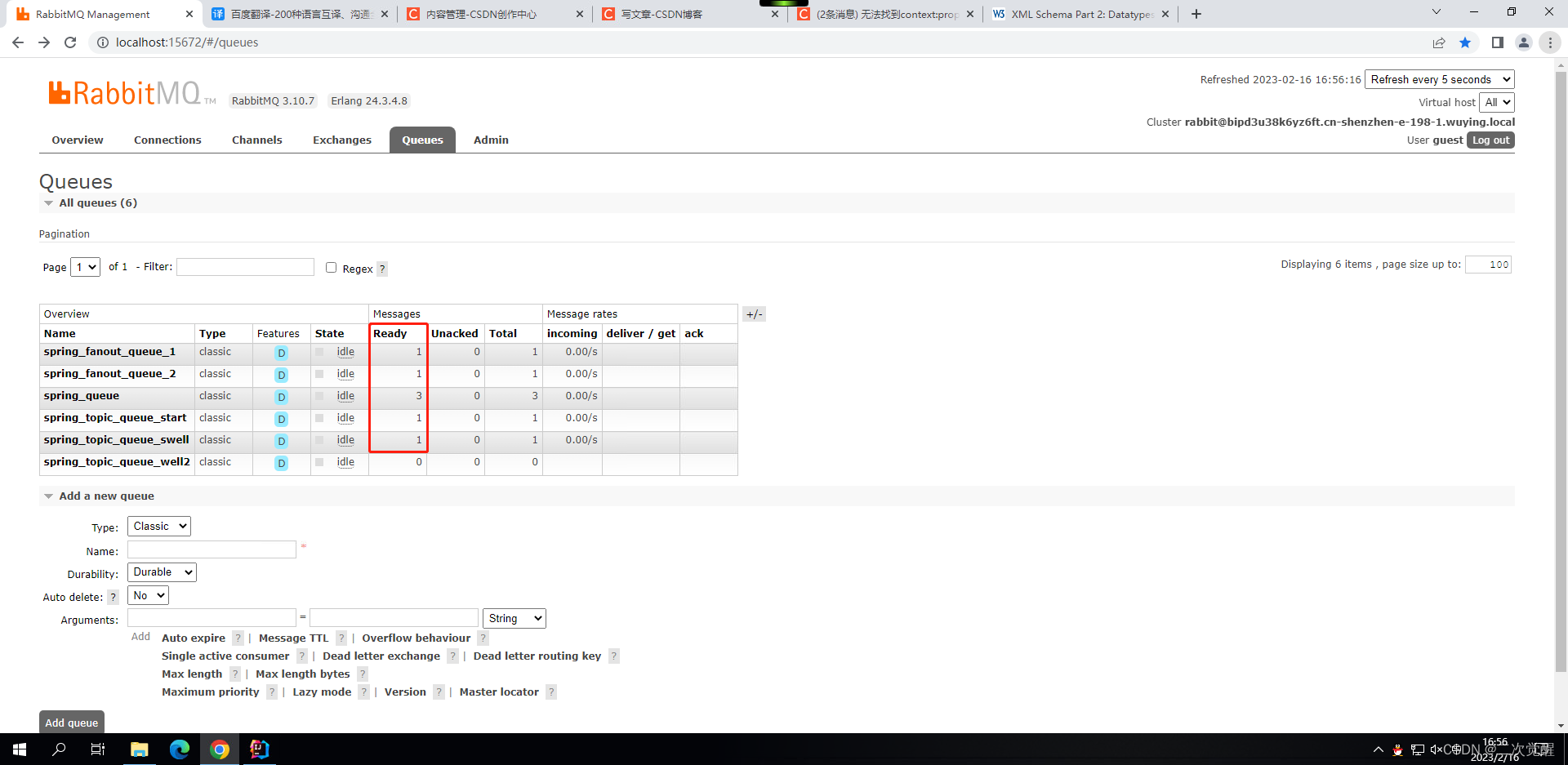The height and width of the screenshot is (765, 1568).
Task: Open help for Dead letter exchange
Action: 452,656
